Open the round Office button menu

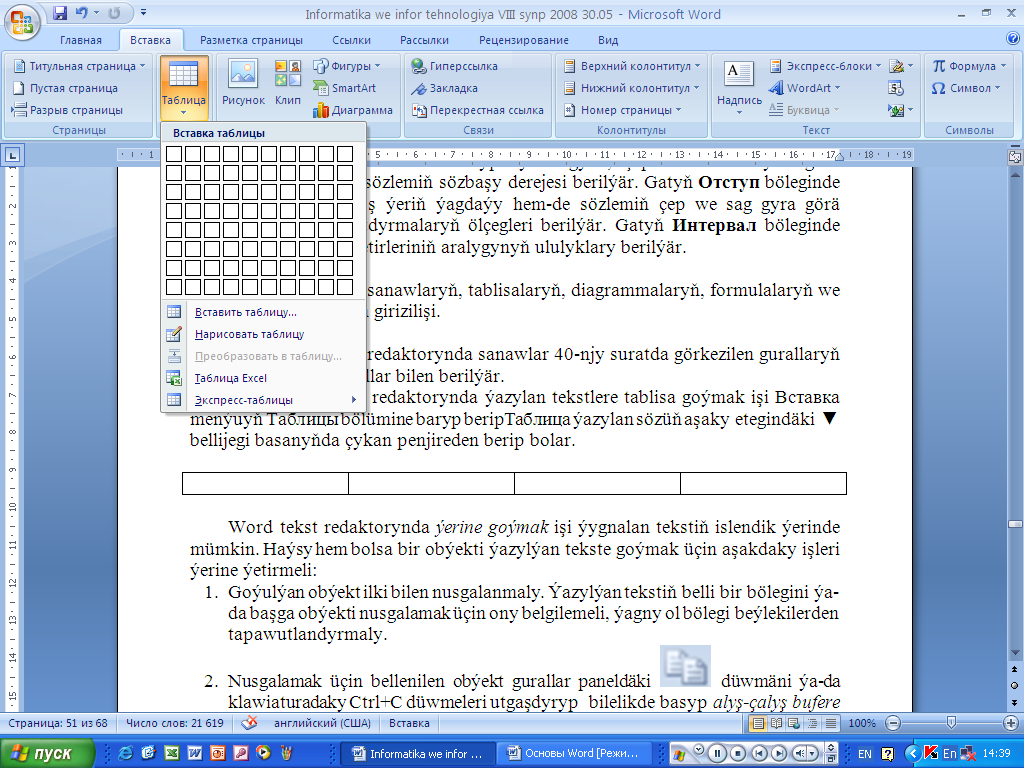(22, 22)
